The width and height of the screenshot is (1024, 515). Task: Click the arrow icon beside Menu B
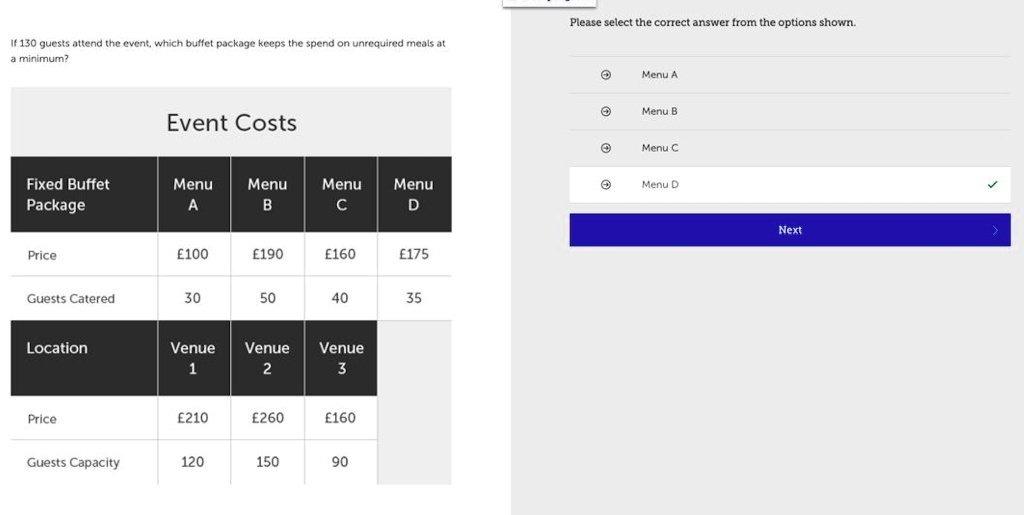click(605, 112)
